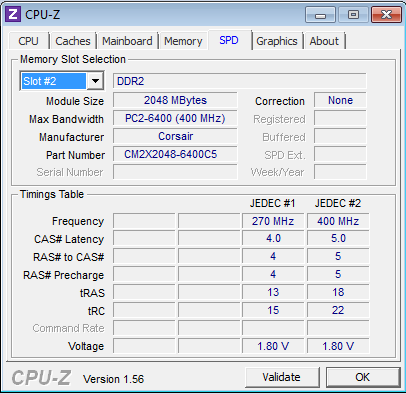Click the empty Buffered field
Viewport: 406px width, 394px height.
(x=340, y=136)
